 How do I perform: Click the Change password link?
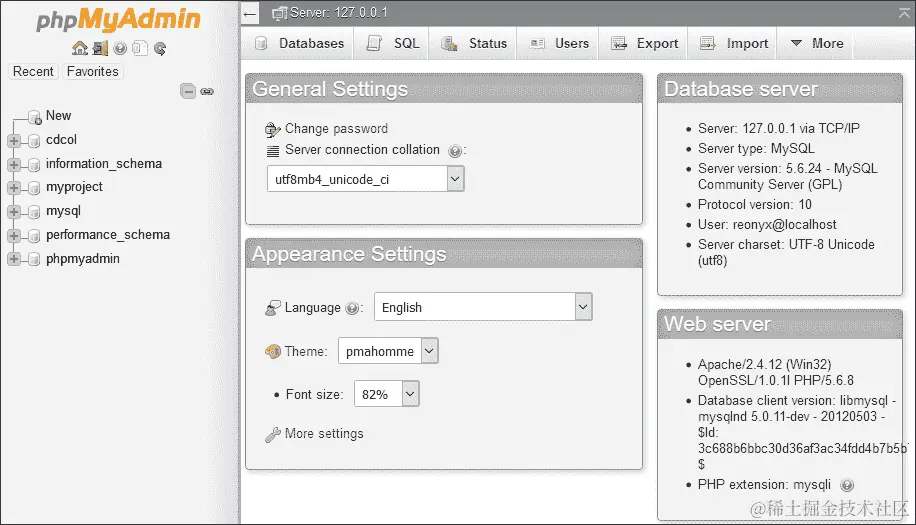pyautogui.click(x=336, y=129)
